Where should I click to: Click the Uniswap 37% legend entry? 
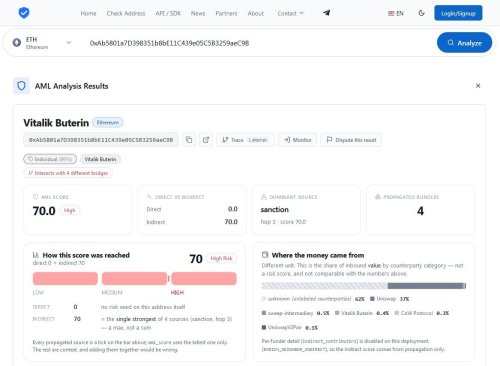click(390, 299)
